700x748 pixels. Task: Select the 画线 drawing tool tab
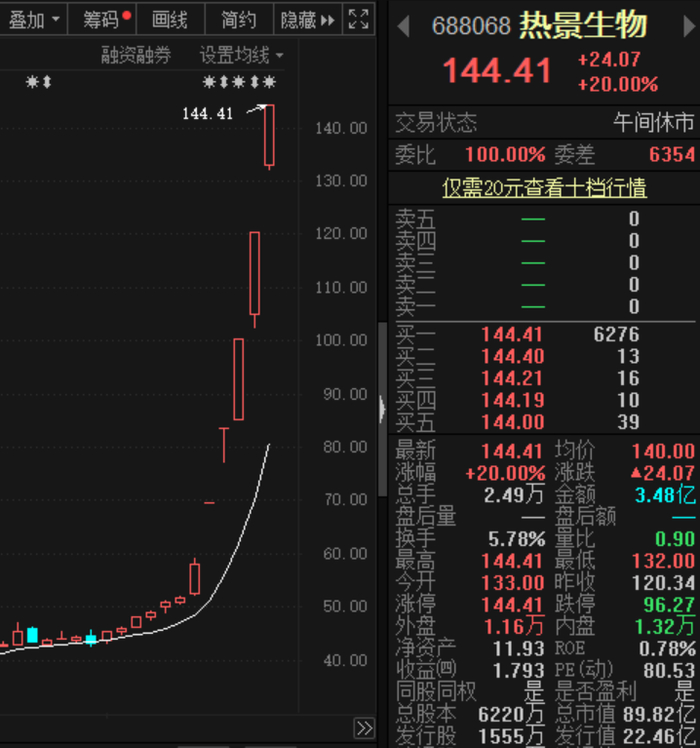[170, 20]
